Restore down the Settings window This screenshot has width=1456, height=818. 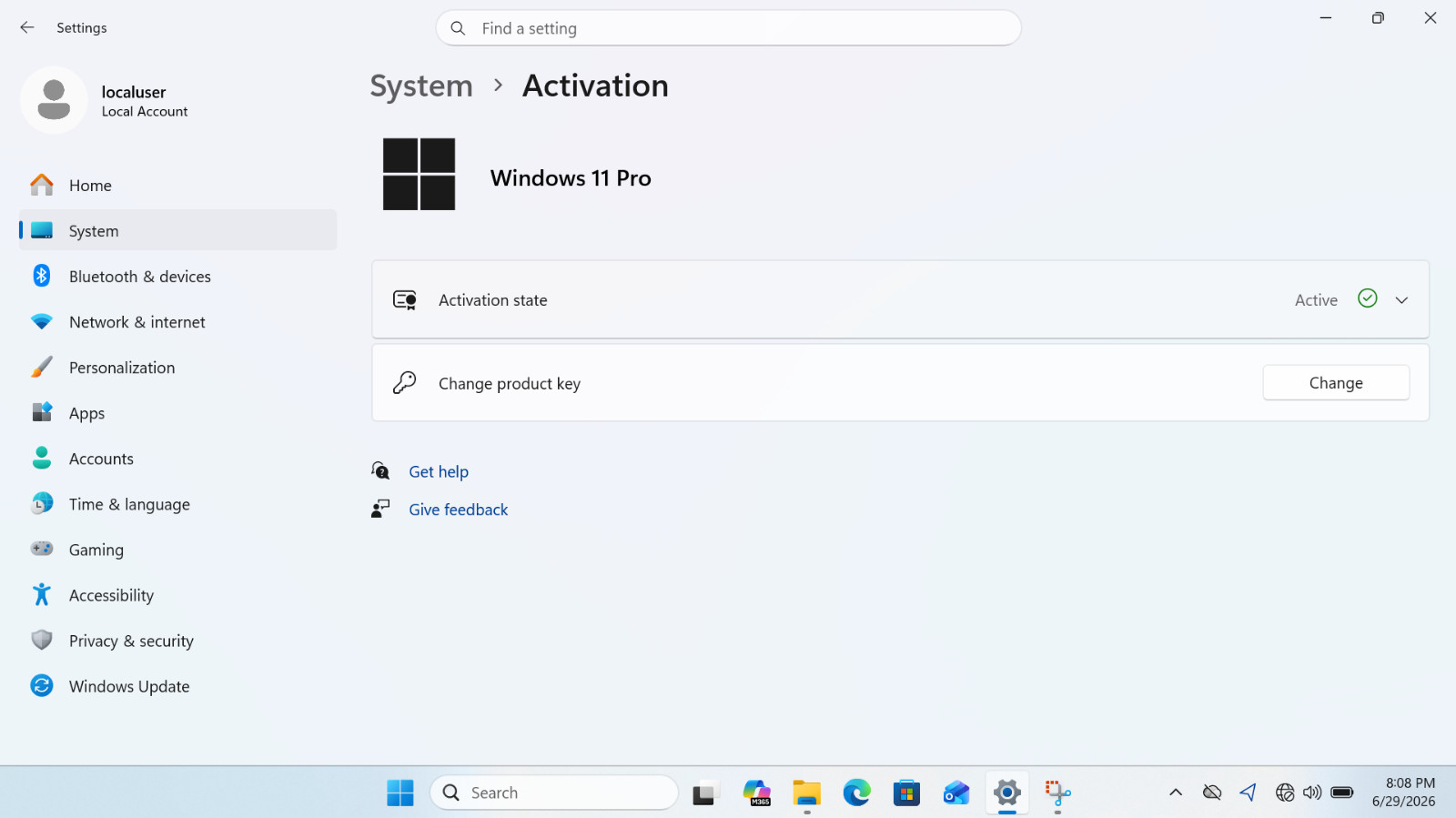(1378, 18)
